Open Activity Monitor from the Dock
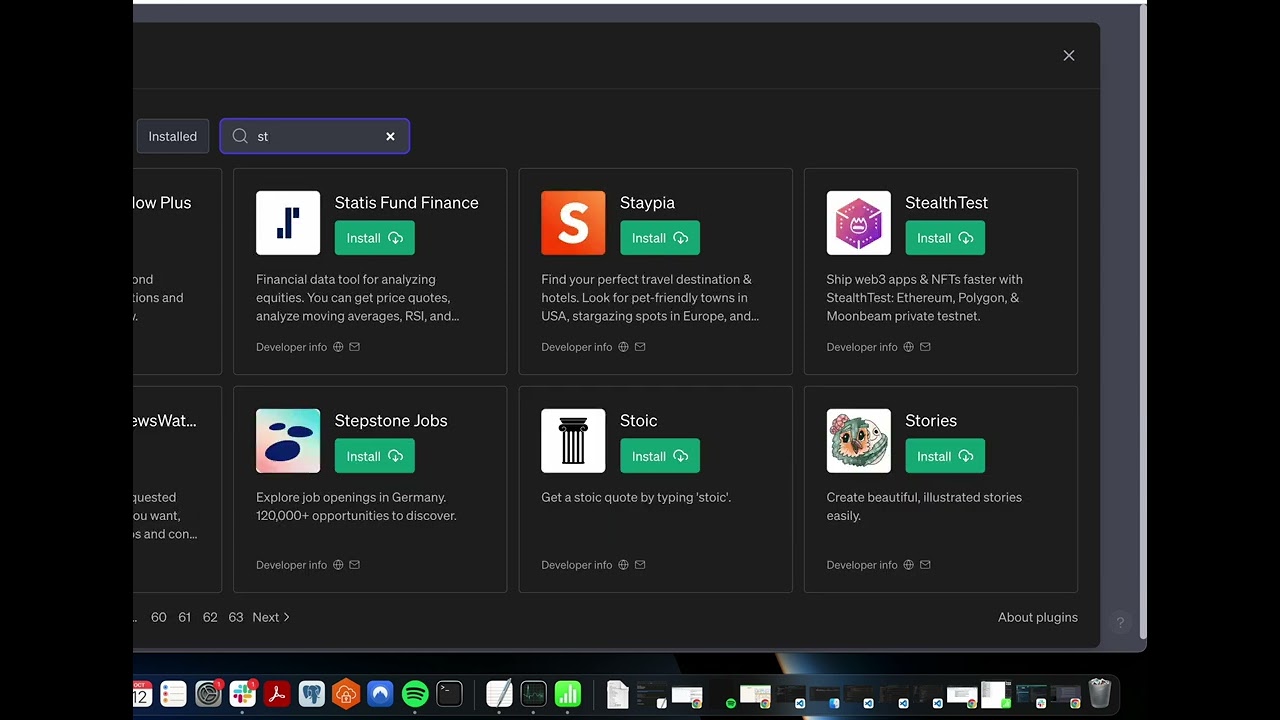Screen dimensions: 1280x720 coord(533,693)
